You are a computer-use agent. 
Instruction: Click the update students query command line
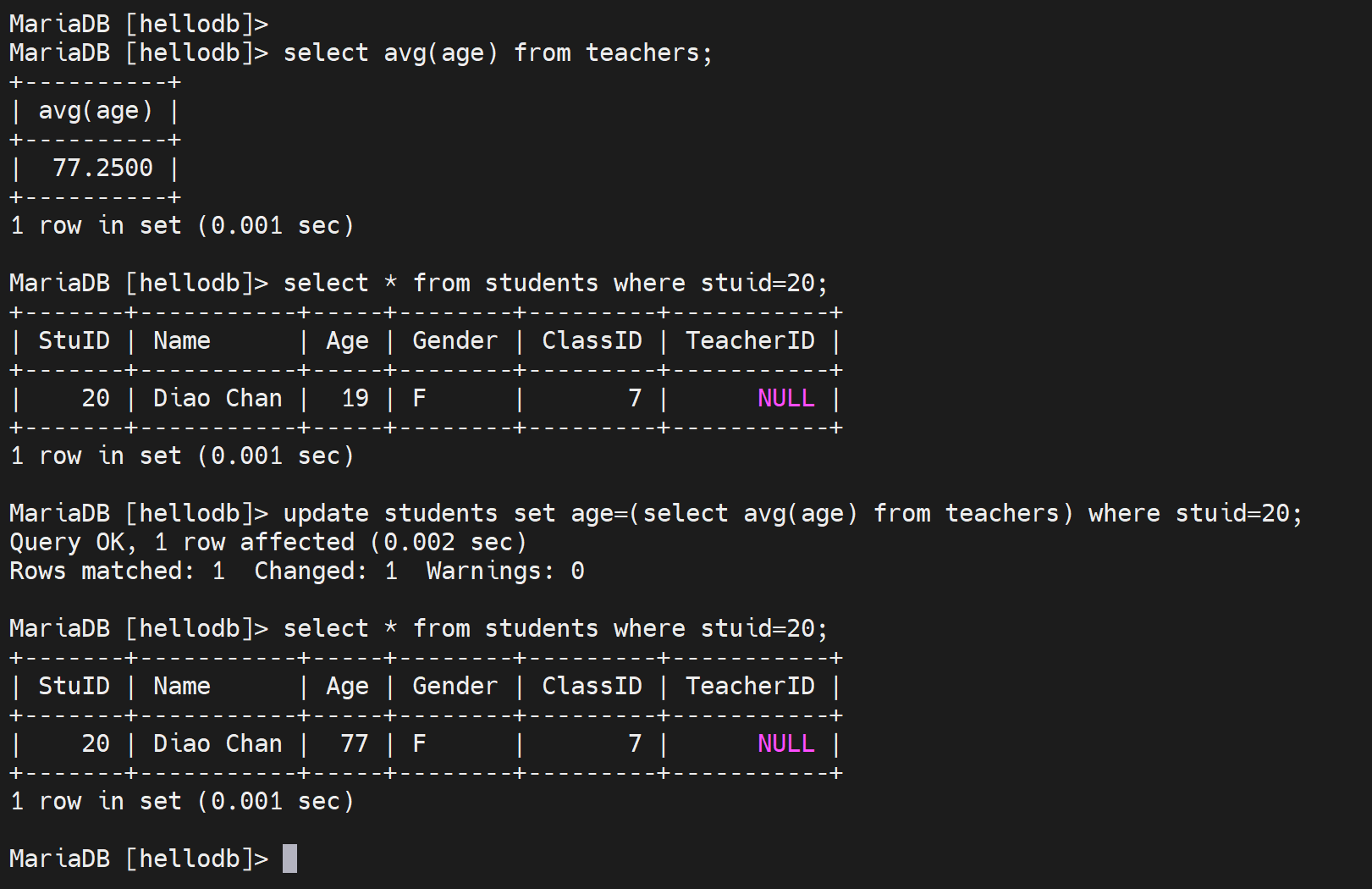tap(791, 513)
